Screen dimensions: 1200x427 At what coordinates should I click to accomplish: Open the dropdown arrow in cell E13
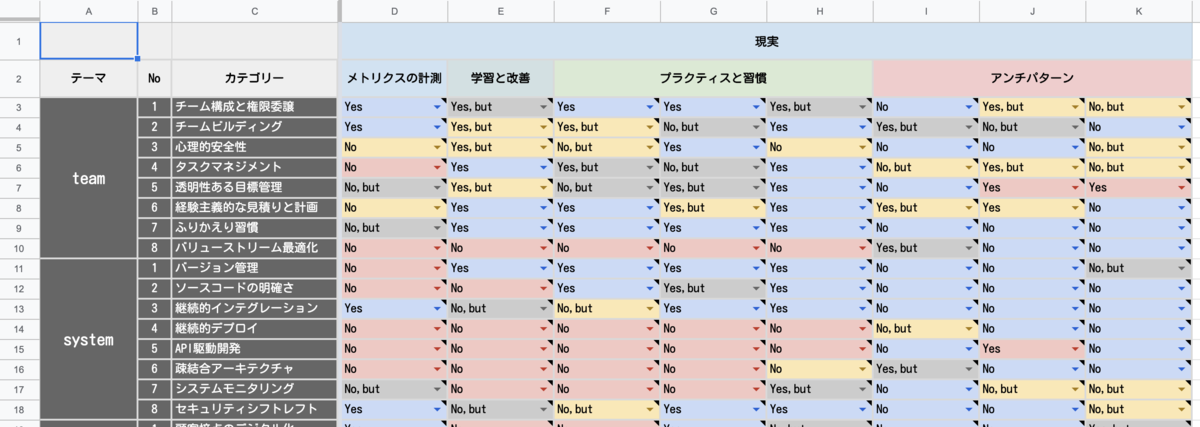coord(543,308)
